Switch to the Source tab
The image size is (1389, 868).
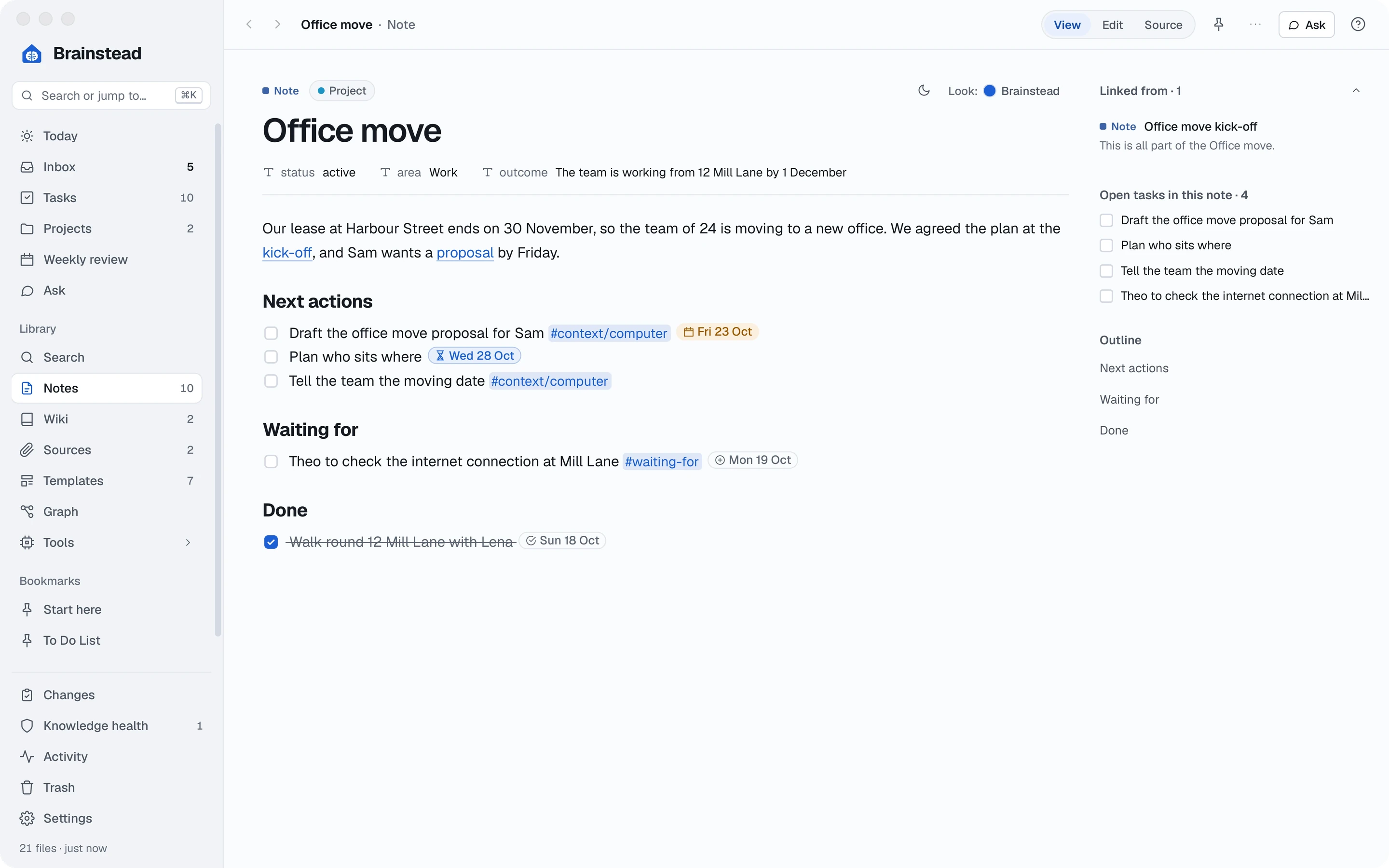(1163, 25)
